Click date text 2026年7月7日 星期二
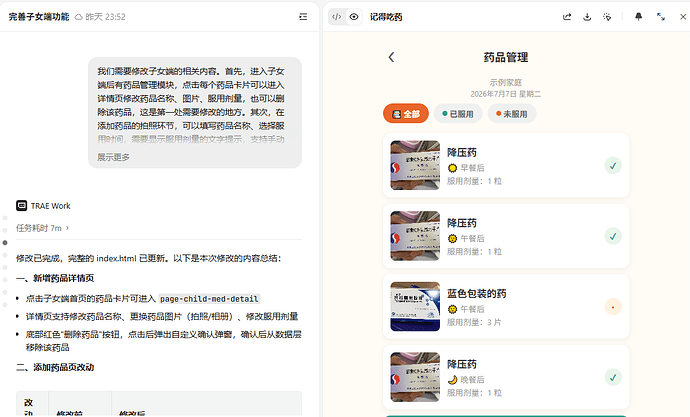Viewport: 690px width, 417px height. point(506,94)
